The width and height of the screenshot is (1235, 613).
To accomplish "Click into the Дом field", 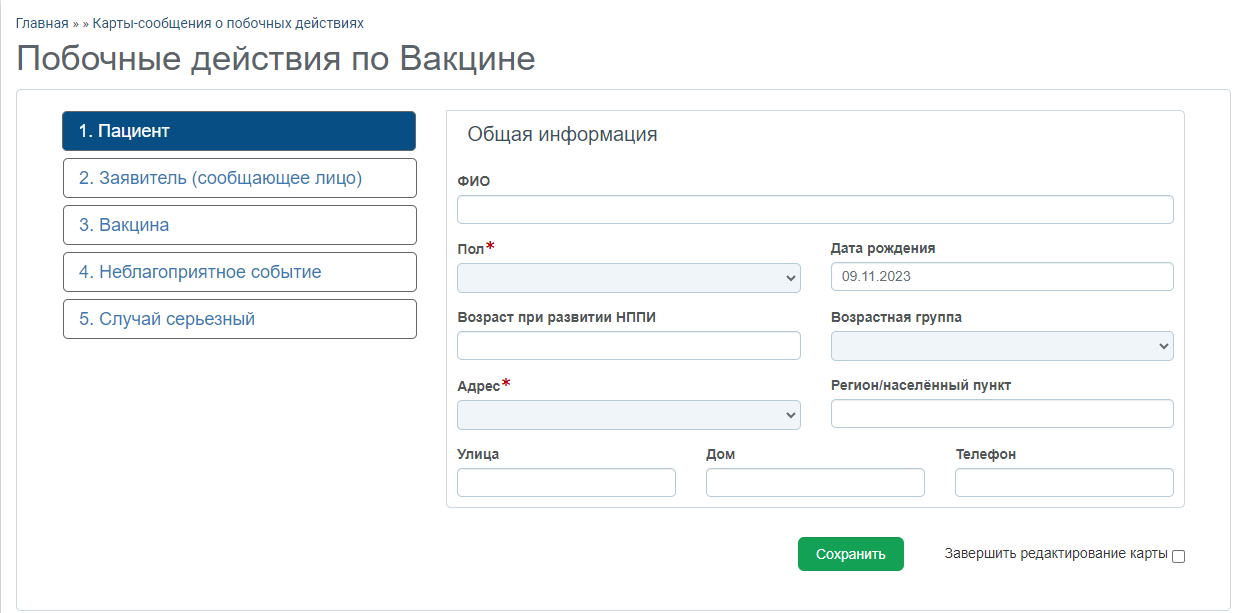I will point(814,483).
